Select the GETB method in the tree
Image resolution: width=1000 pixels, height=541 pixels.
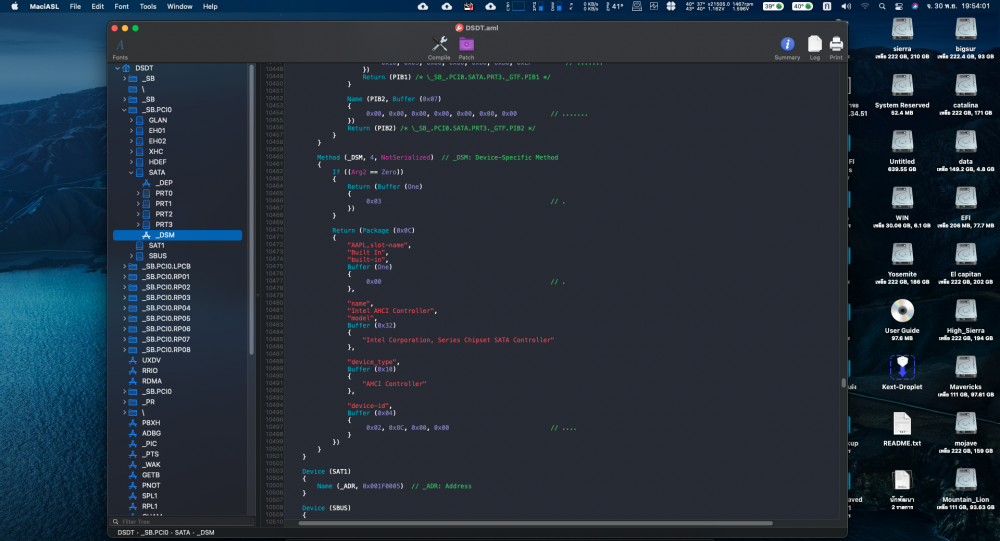click(x=151, y=475)
